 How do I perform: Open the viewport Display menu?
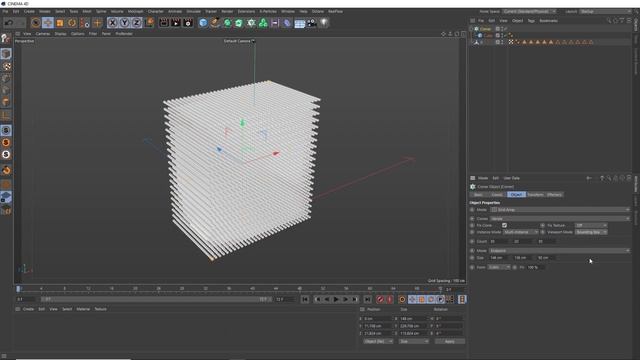pyautogui.click(x=60, y=34)
